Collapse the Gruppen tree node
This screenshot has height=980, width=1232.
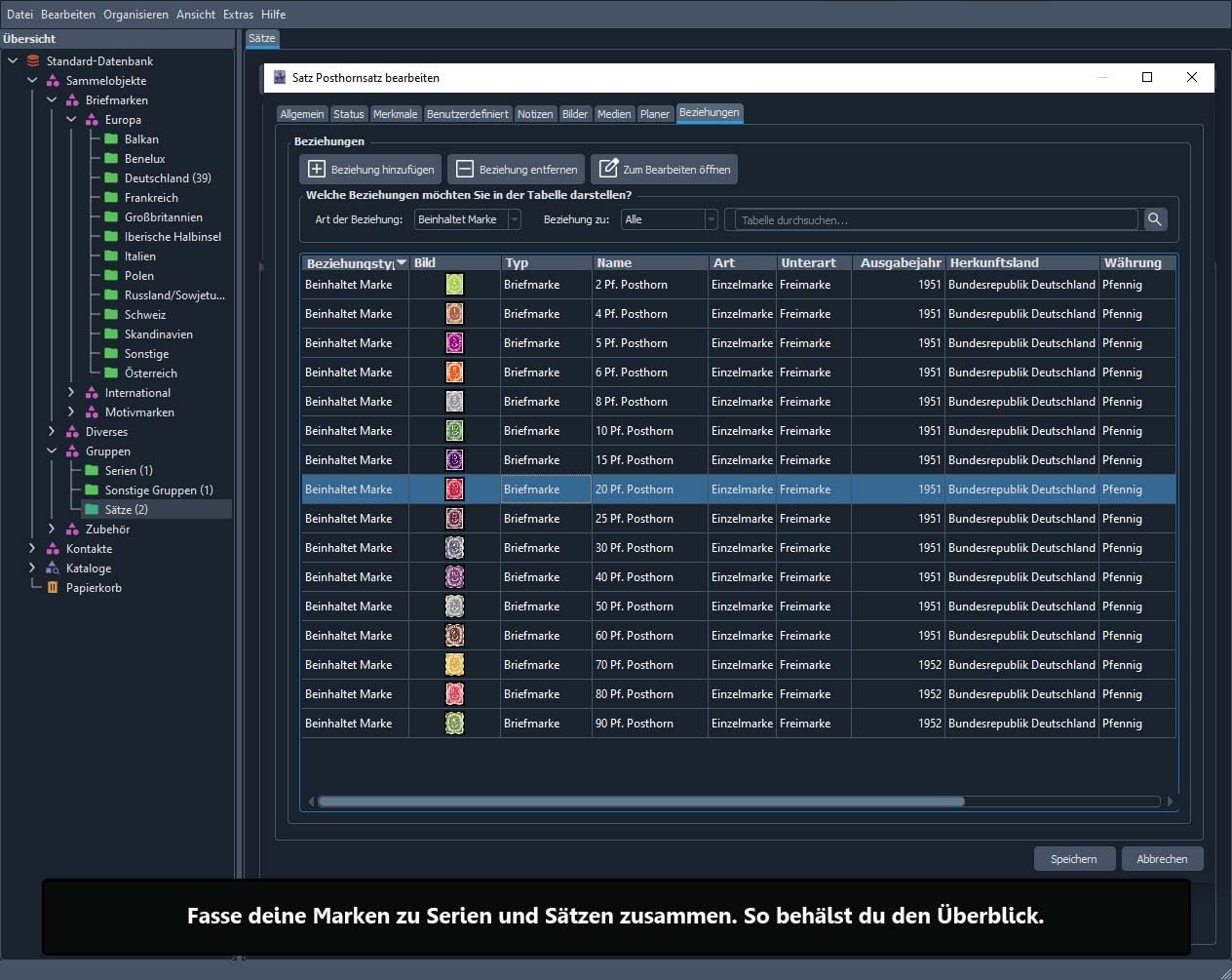(52, 451)
